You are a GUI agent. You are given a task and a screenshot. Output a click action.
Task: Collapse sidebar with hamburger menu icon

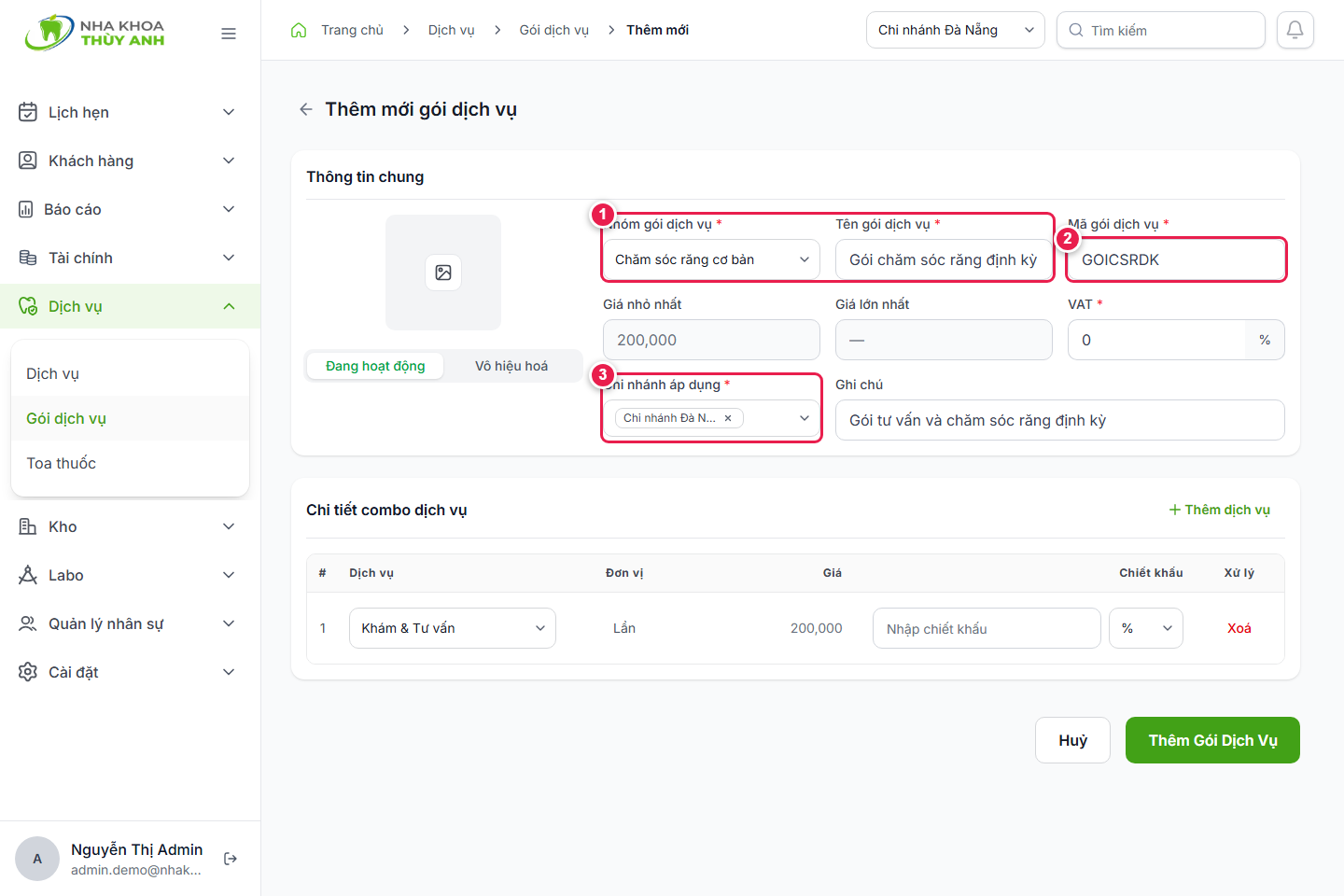[x=229, y=34]
